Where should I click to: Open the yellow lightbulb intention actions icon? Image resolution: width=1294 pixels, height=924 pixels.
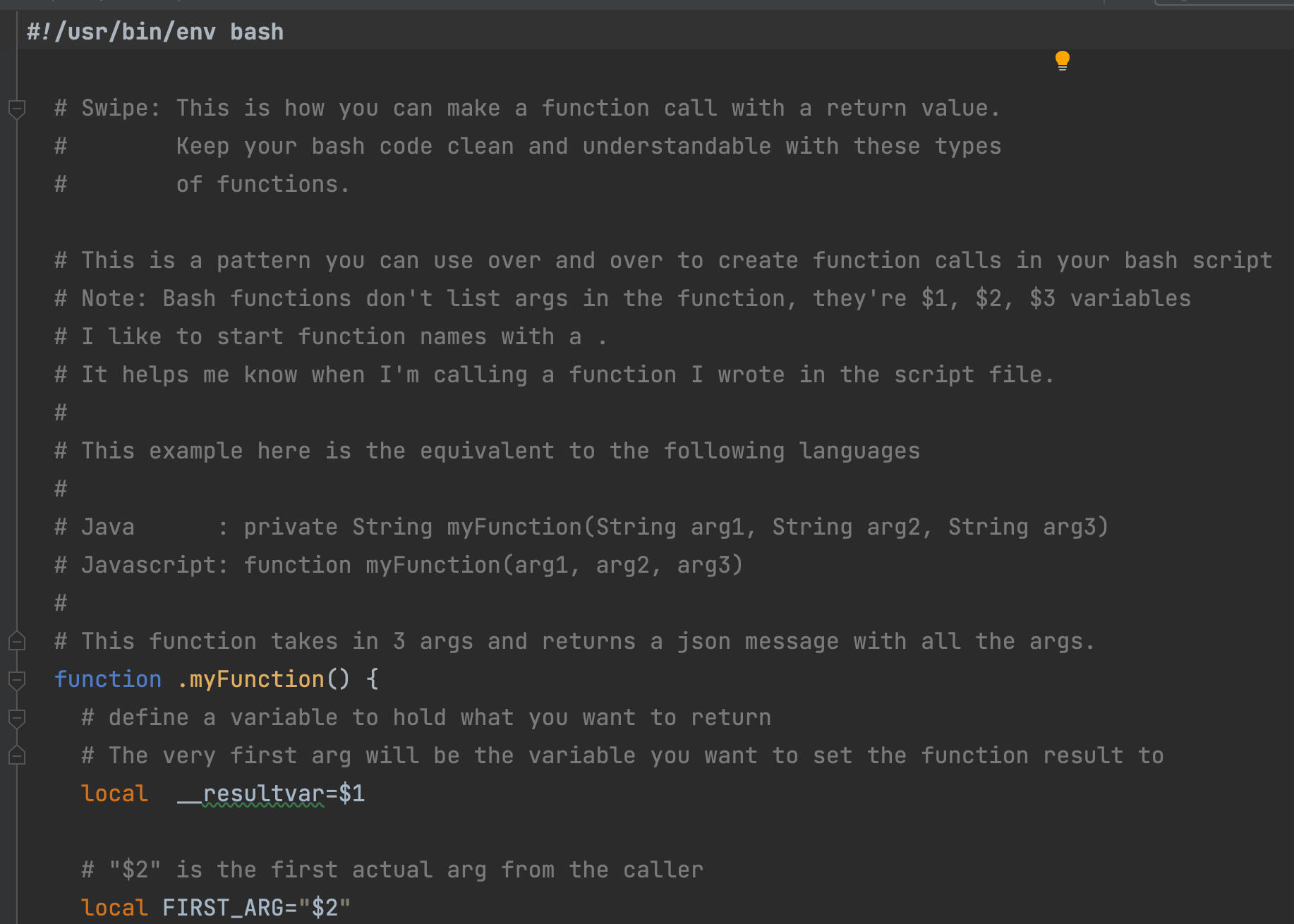pos(1063,60)
